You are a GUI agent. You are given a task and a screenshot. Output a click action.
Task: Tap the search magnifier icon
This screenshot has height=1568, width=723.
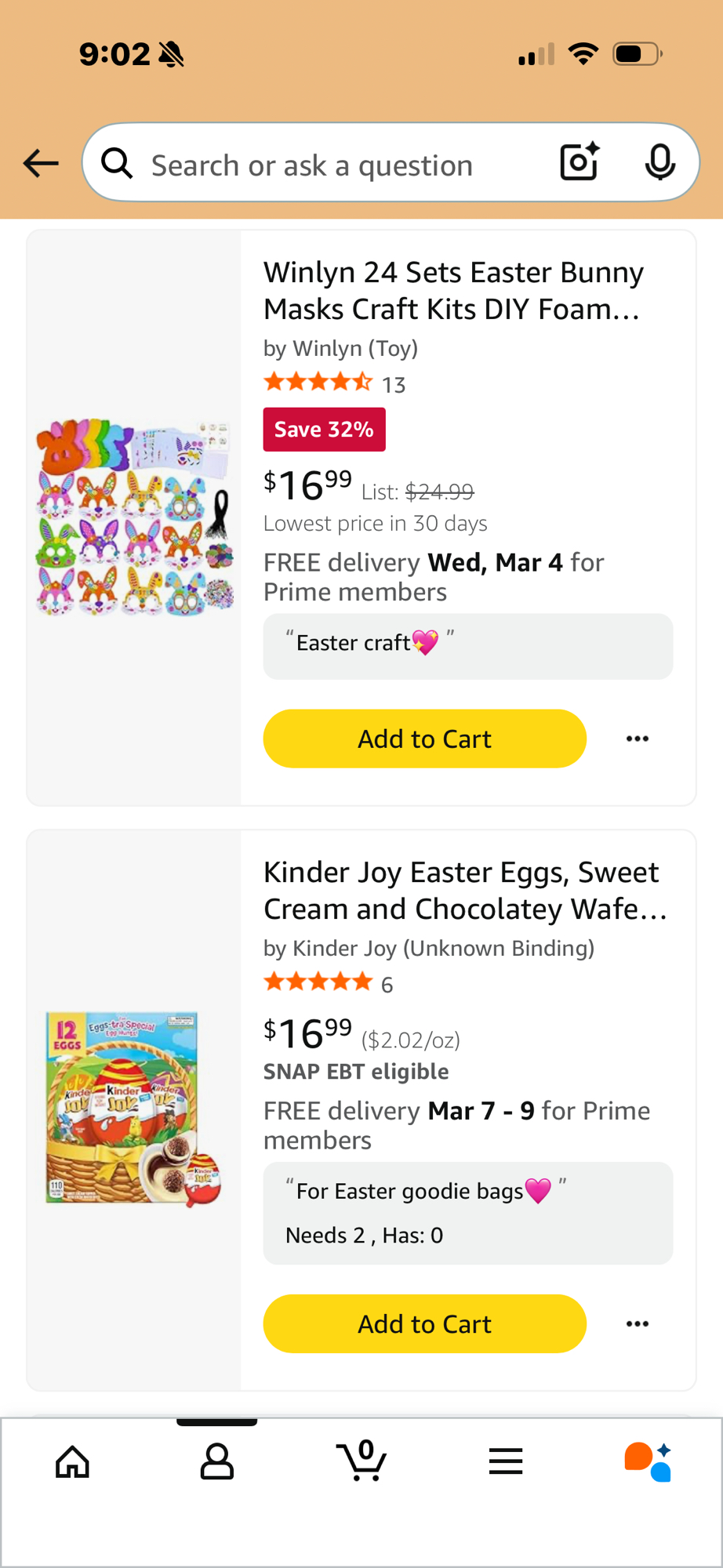coord(117,163)
